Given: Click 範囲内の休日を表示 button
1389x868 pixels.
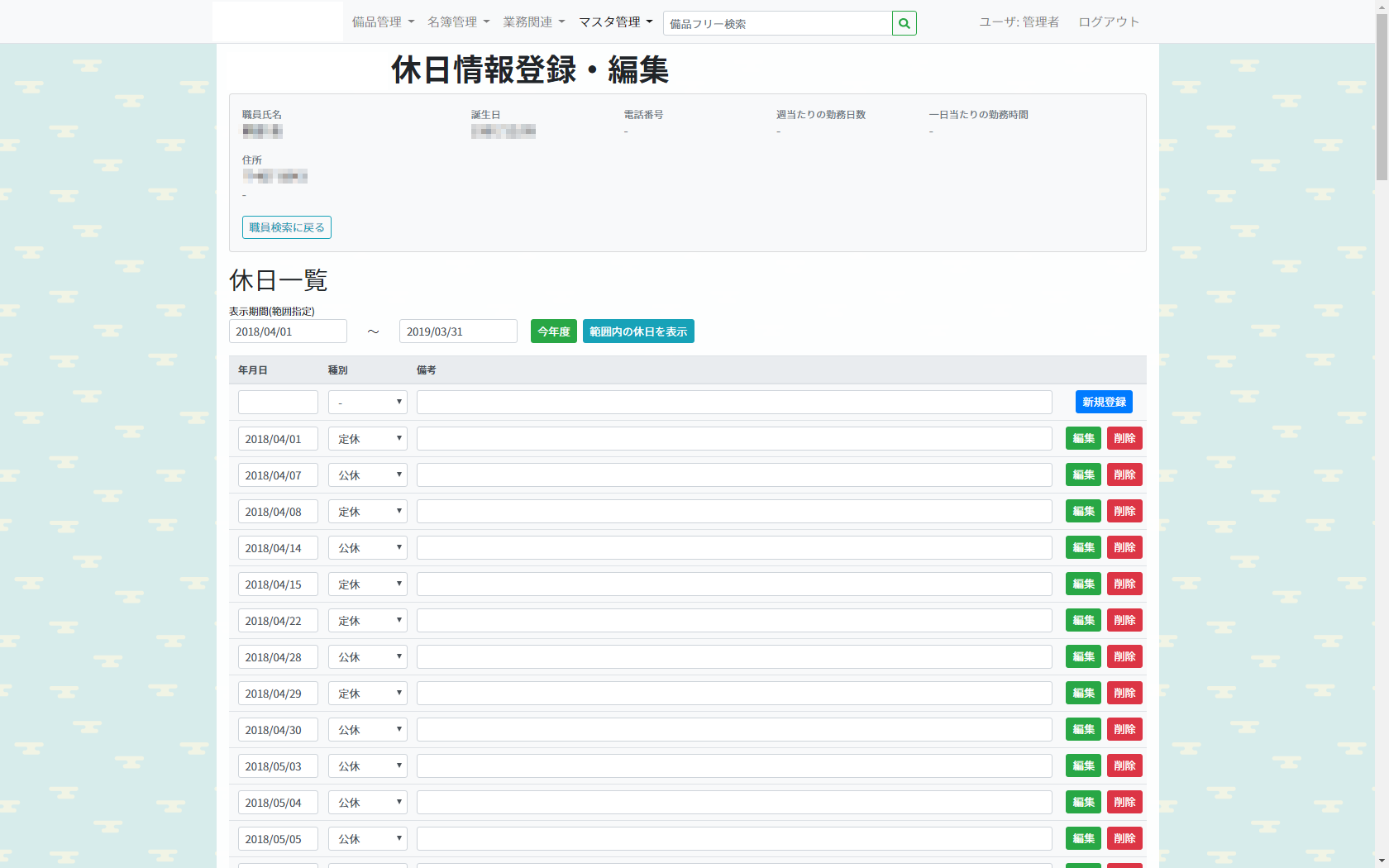Looking at the screenshot, I should 638,331.
